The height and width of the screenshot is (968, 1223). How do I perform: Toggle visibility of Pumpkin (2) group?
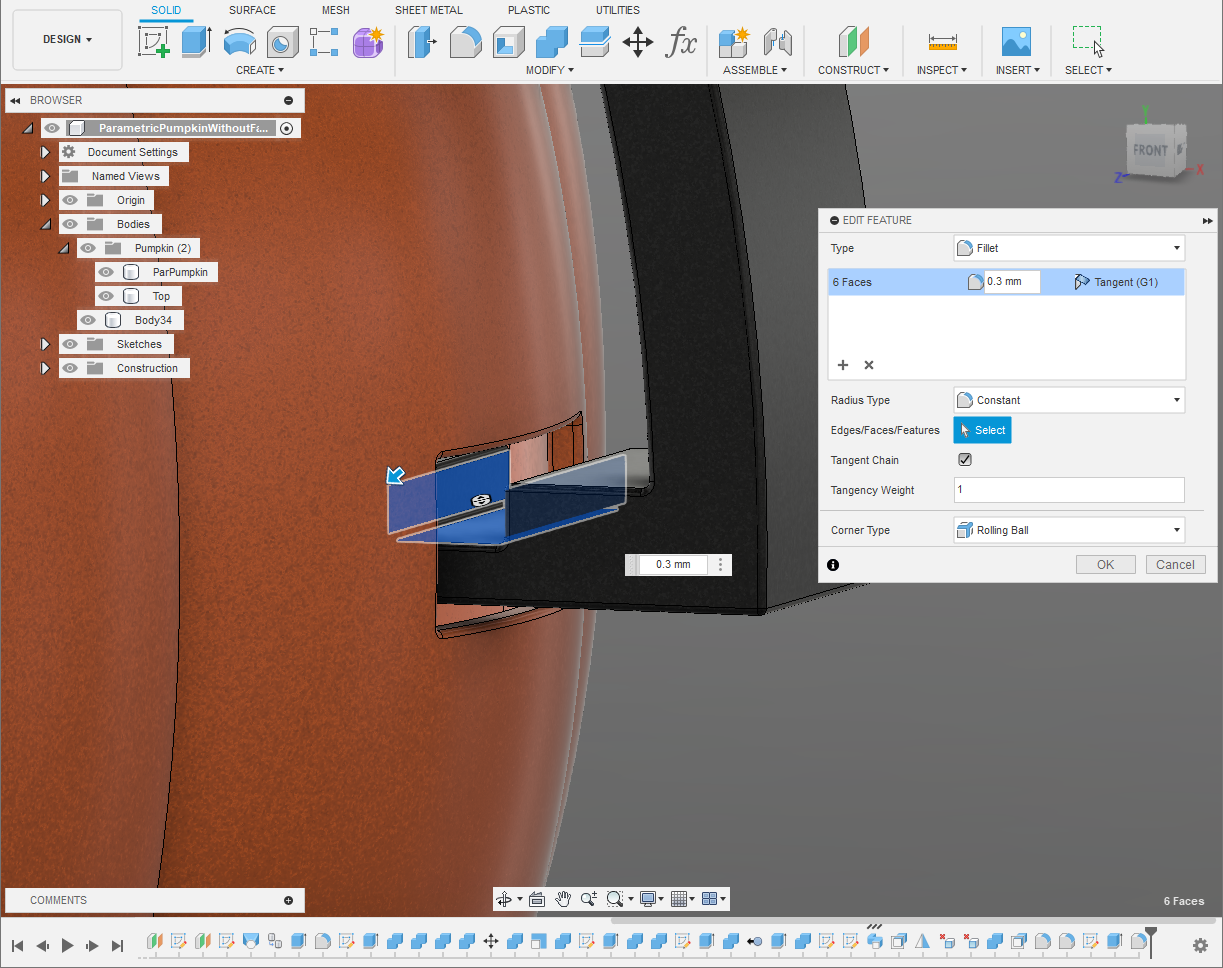[x=88, y=248]
